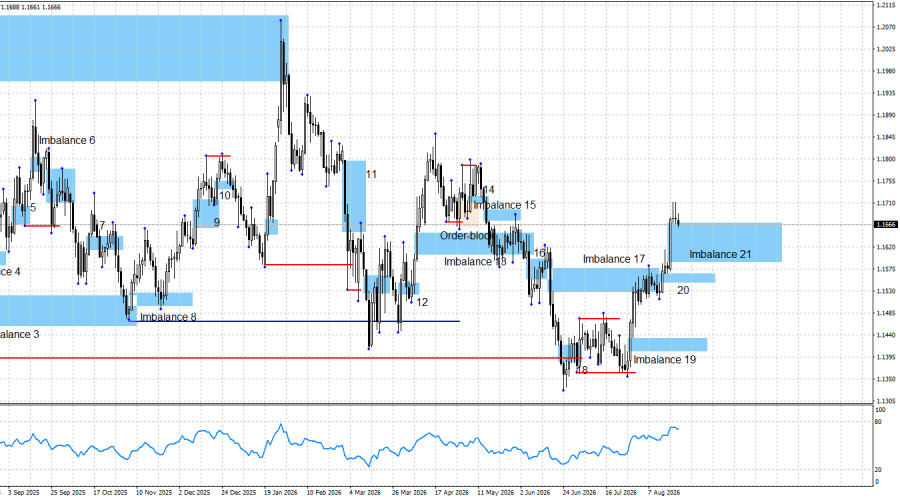
Task: Select the blue oscillator line in lower panel
Action: pyautogui.click(x=339, y=445)
